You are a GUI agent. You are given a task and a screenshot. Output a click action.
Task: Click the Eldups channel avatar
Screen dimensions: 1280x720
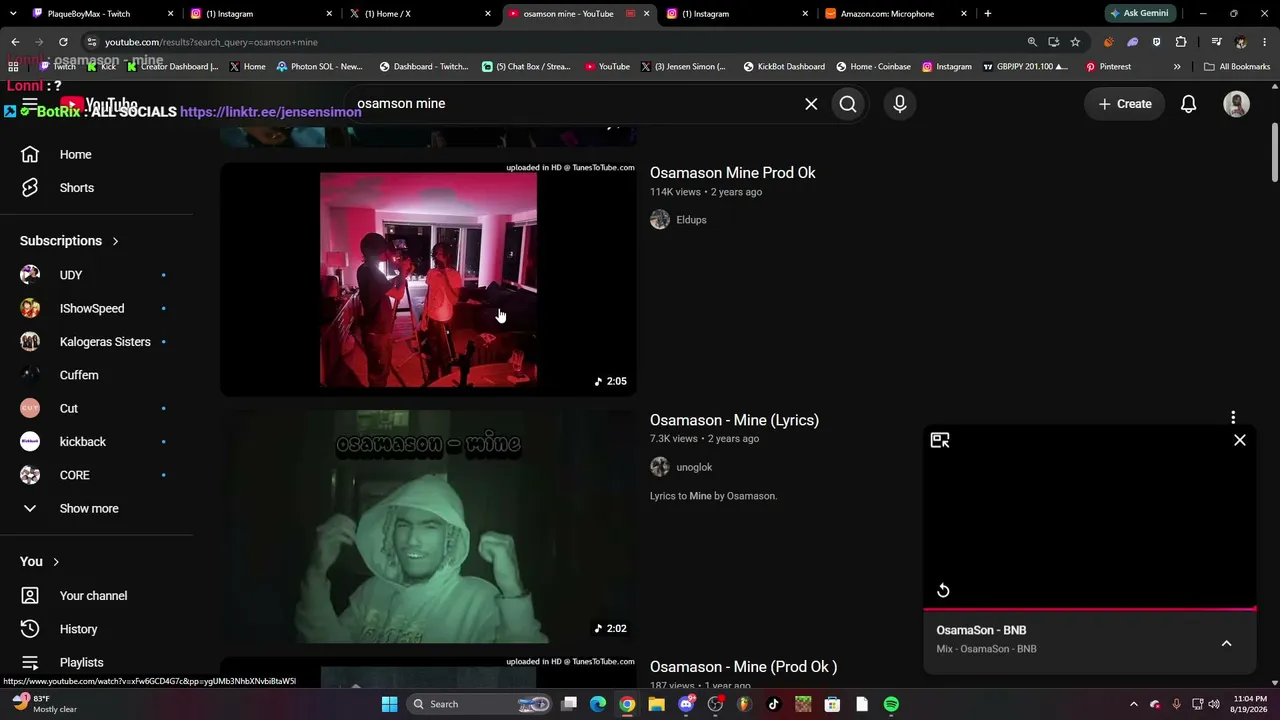coord(660,220)
